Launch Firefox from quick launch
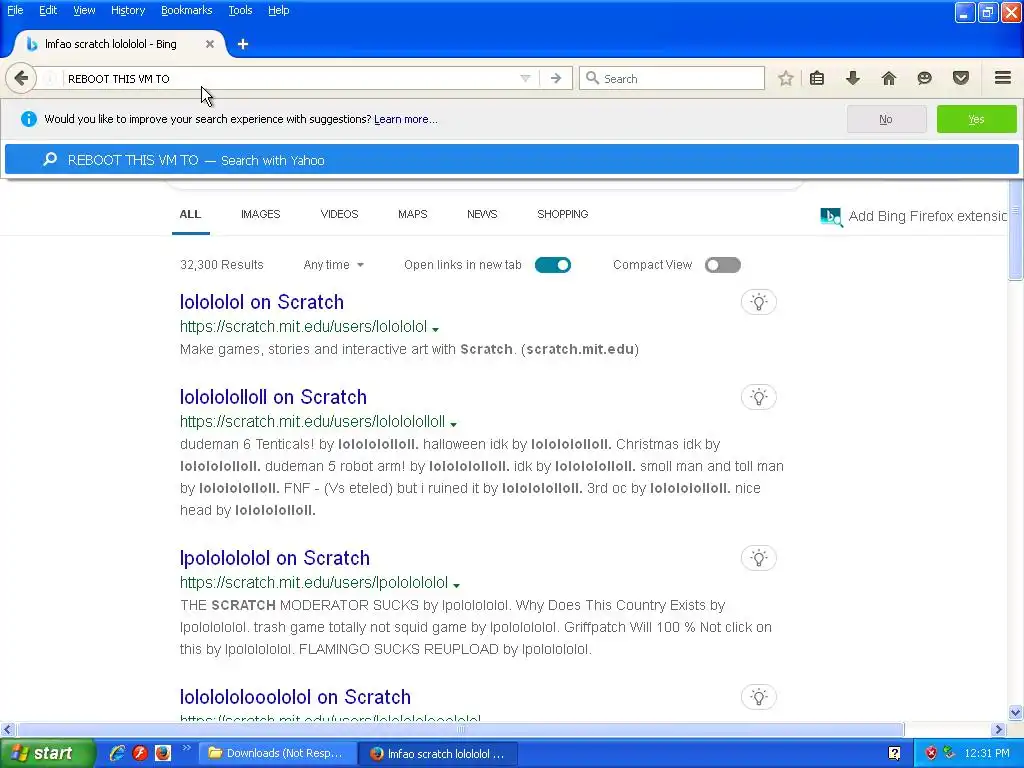 [x=163, y=753]
